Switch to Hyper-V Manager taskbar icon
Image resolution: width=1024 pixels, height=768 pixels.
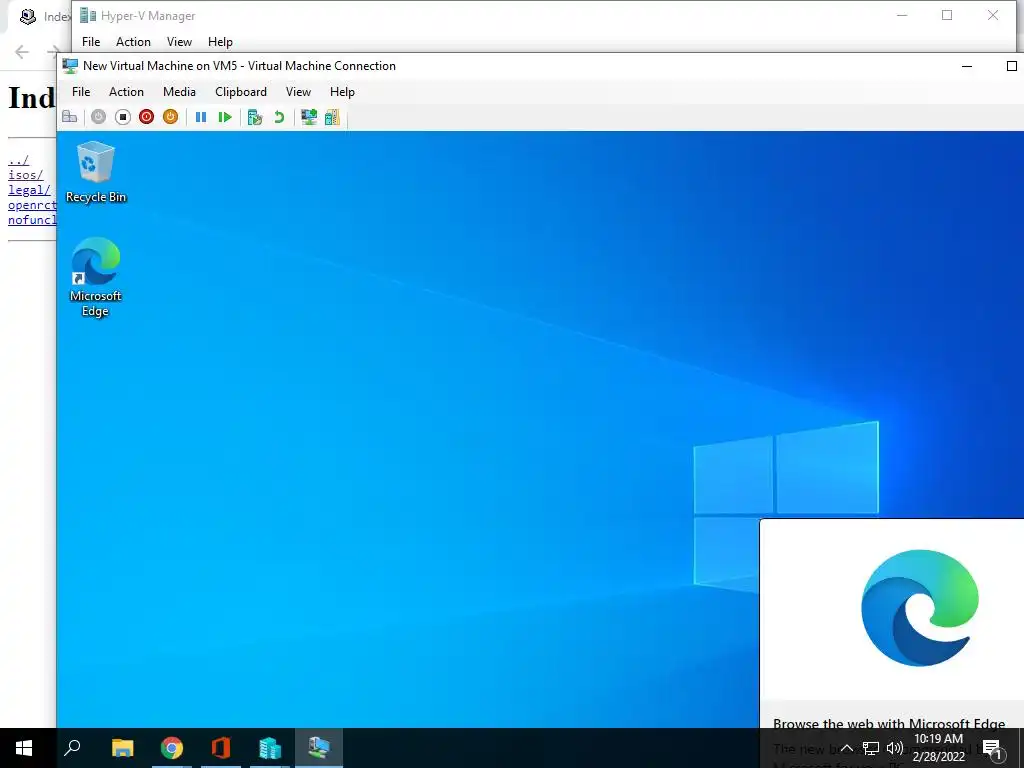click(x=270, y=748)
